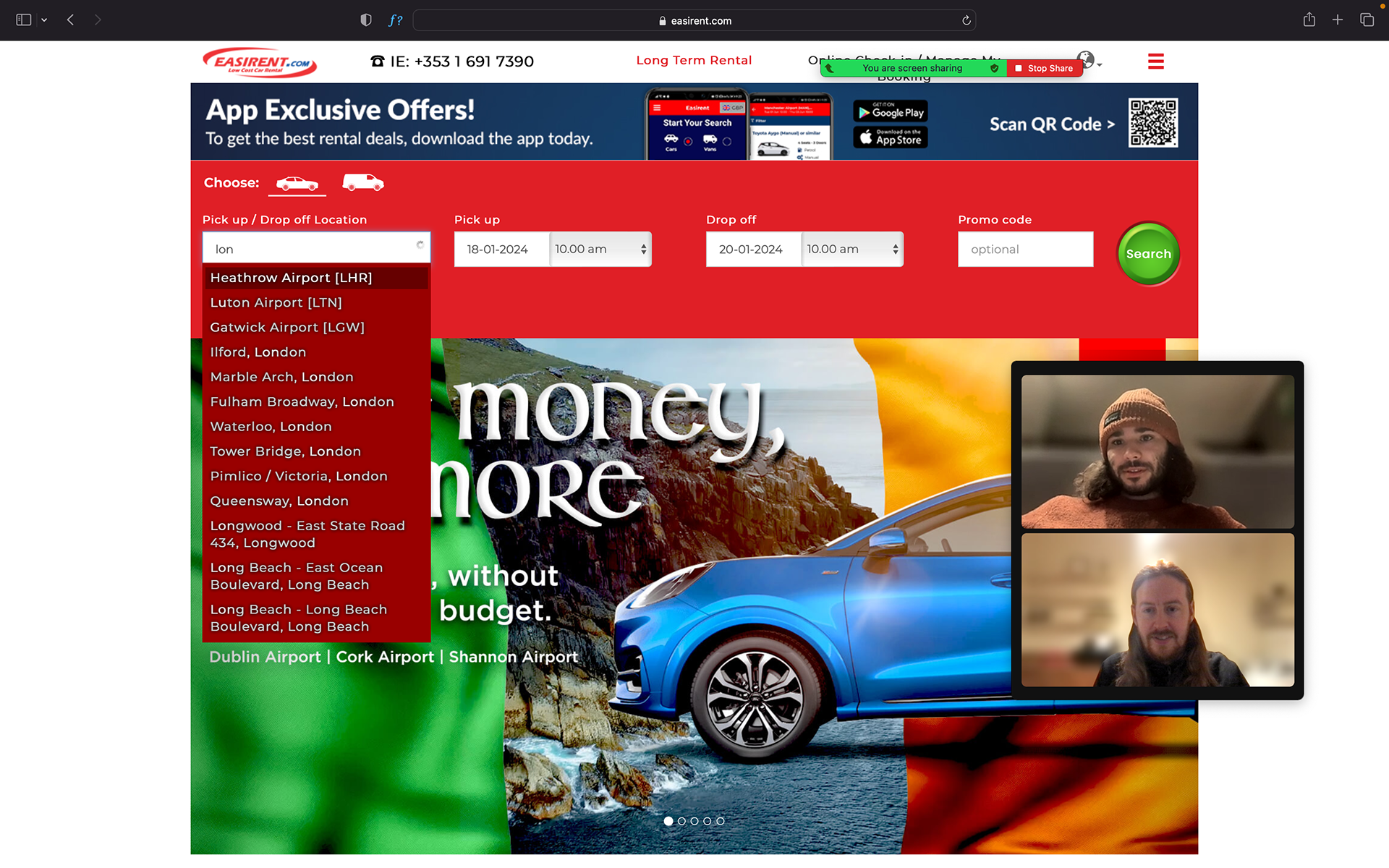Pick Queensway, London location

point(316,501)
